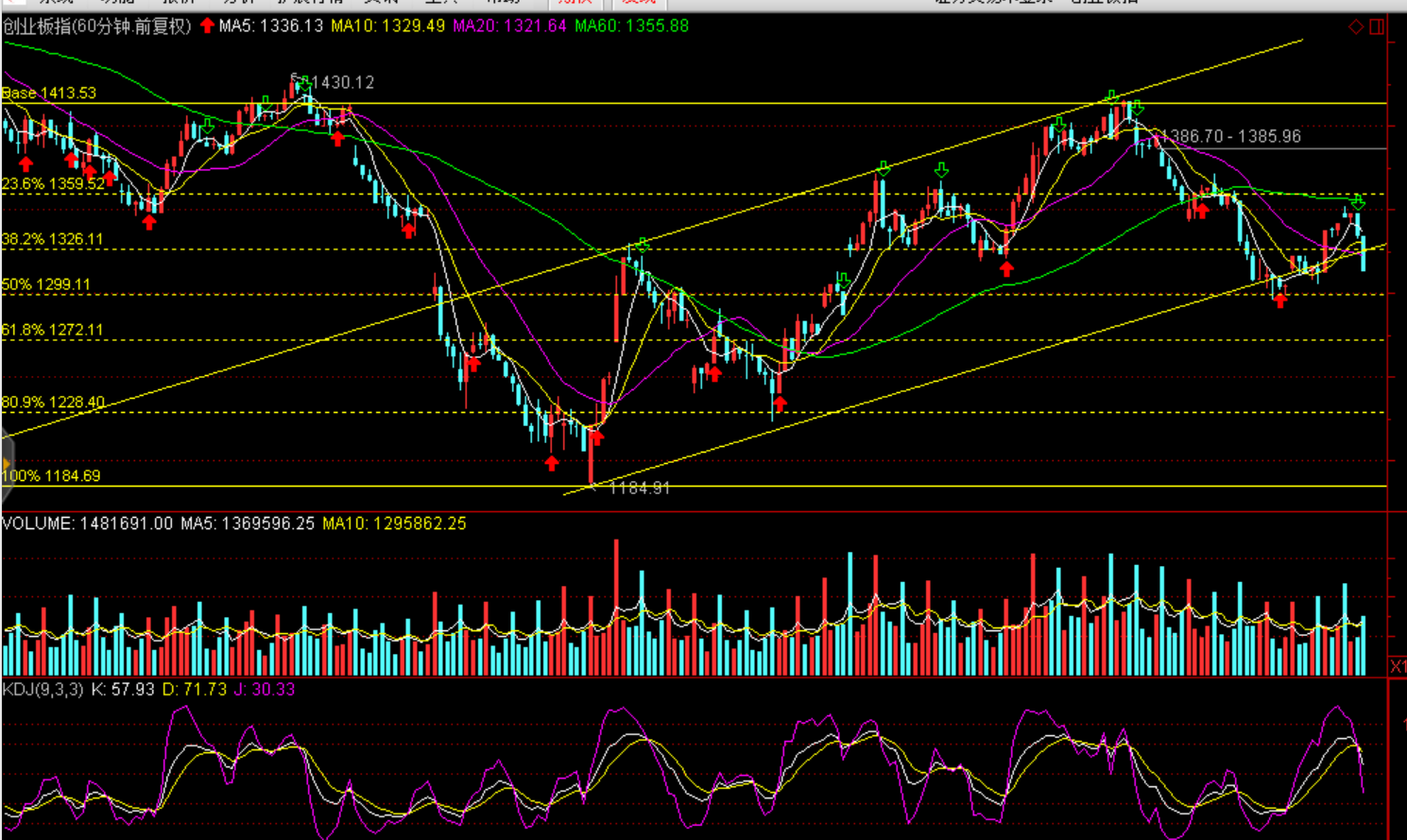Click the red split-panel icon in chart corner
Screen dimensions: 1407x840
click(1377, 27)
